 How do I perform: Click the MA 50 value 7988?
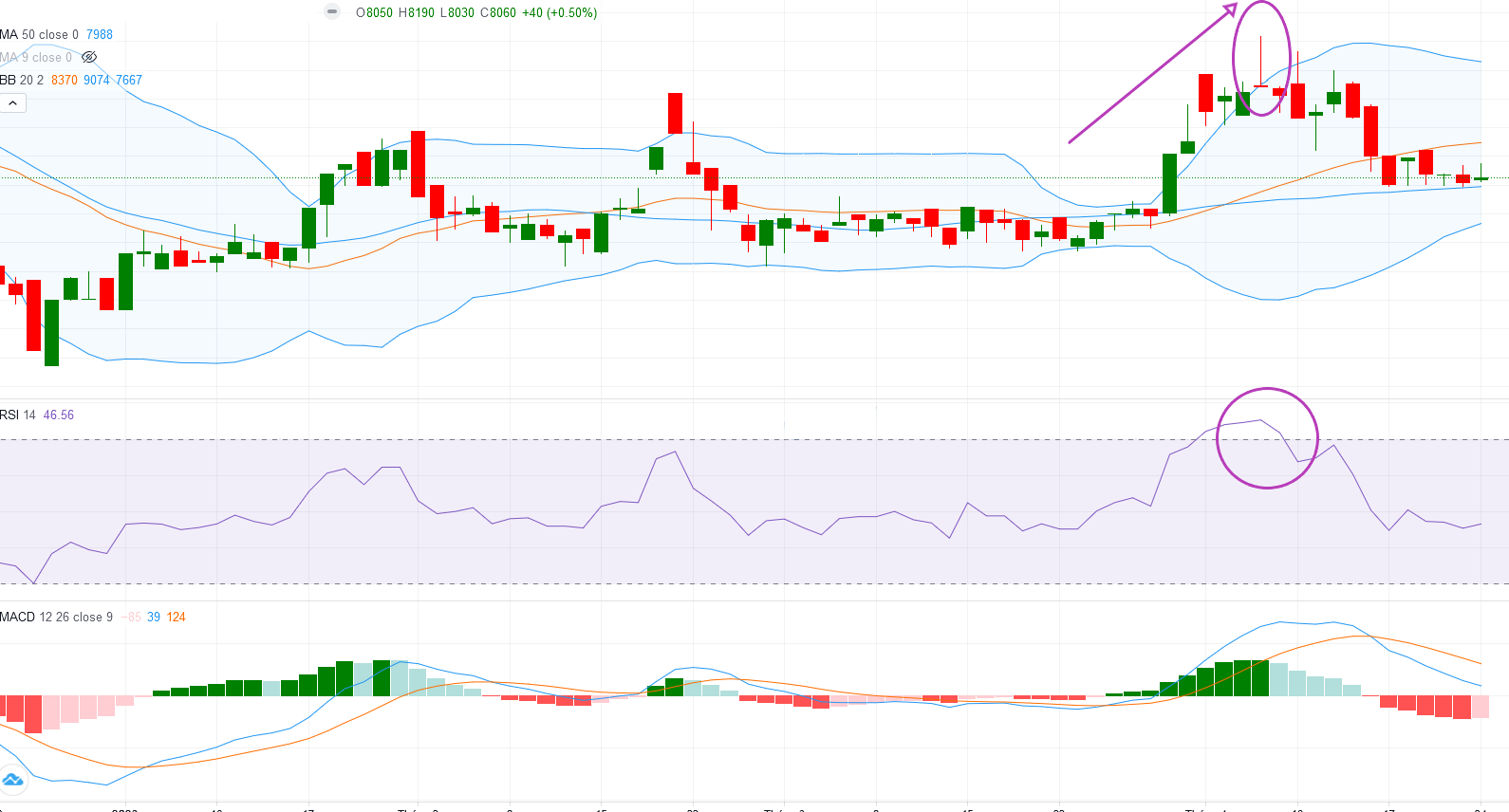100,34
